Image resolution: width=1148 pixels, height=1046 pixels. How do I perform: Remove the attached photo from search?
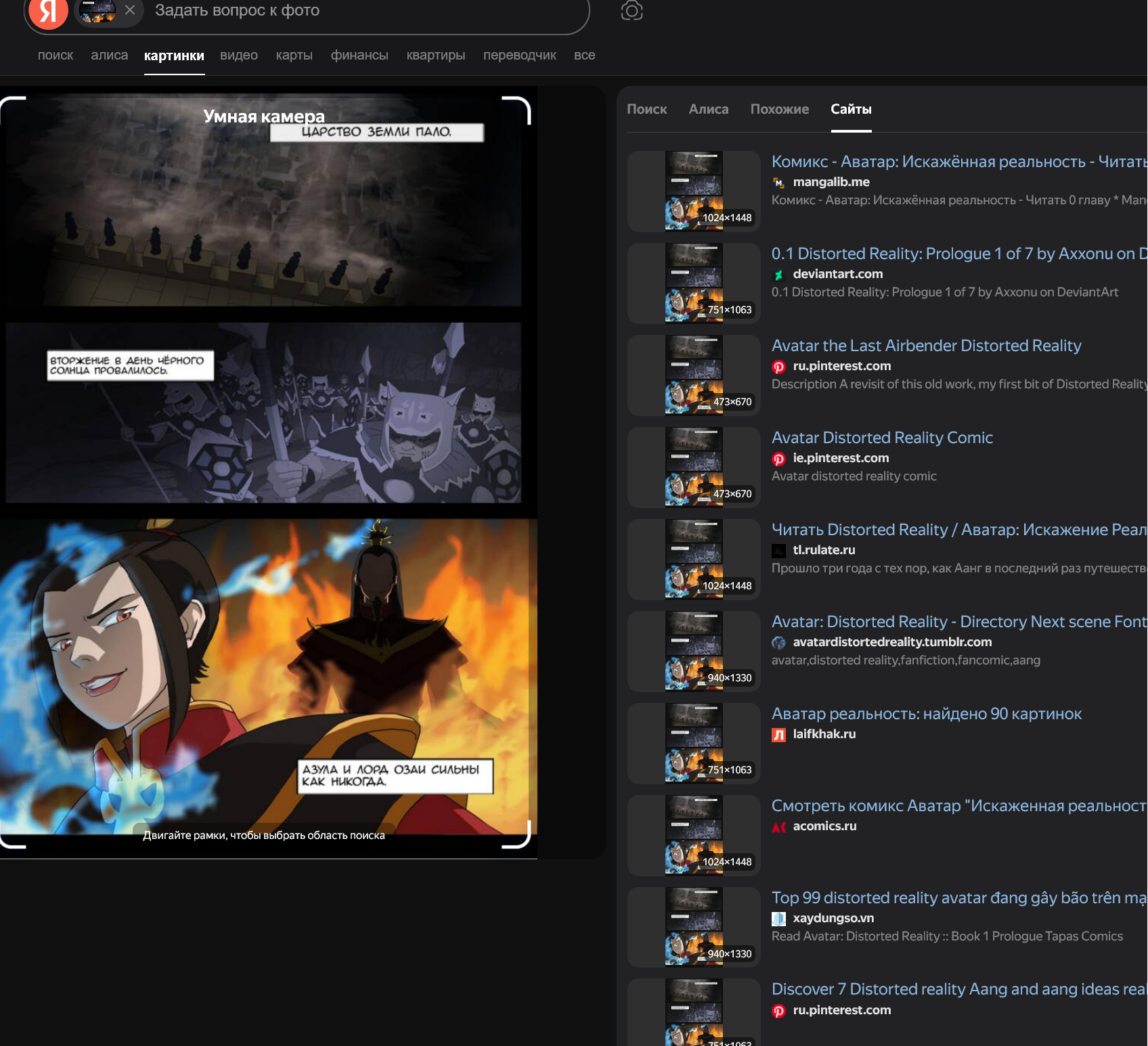130,10
